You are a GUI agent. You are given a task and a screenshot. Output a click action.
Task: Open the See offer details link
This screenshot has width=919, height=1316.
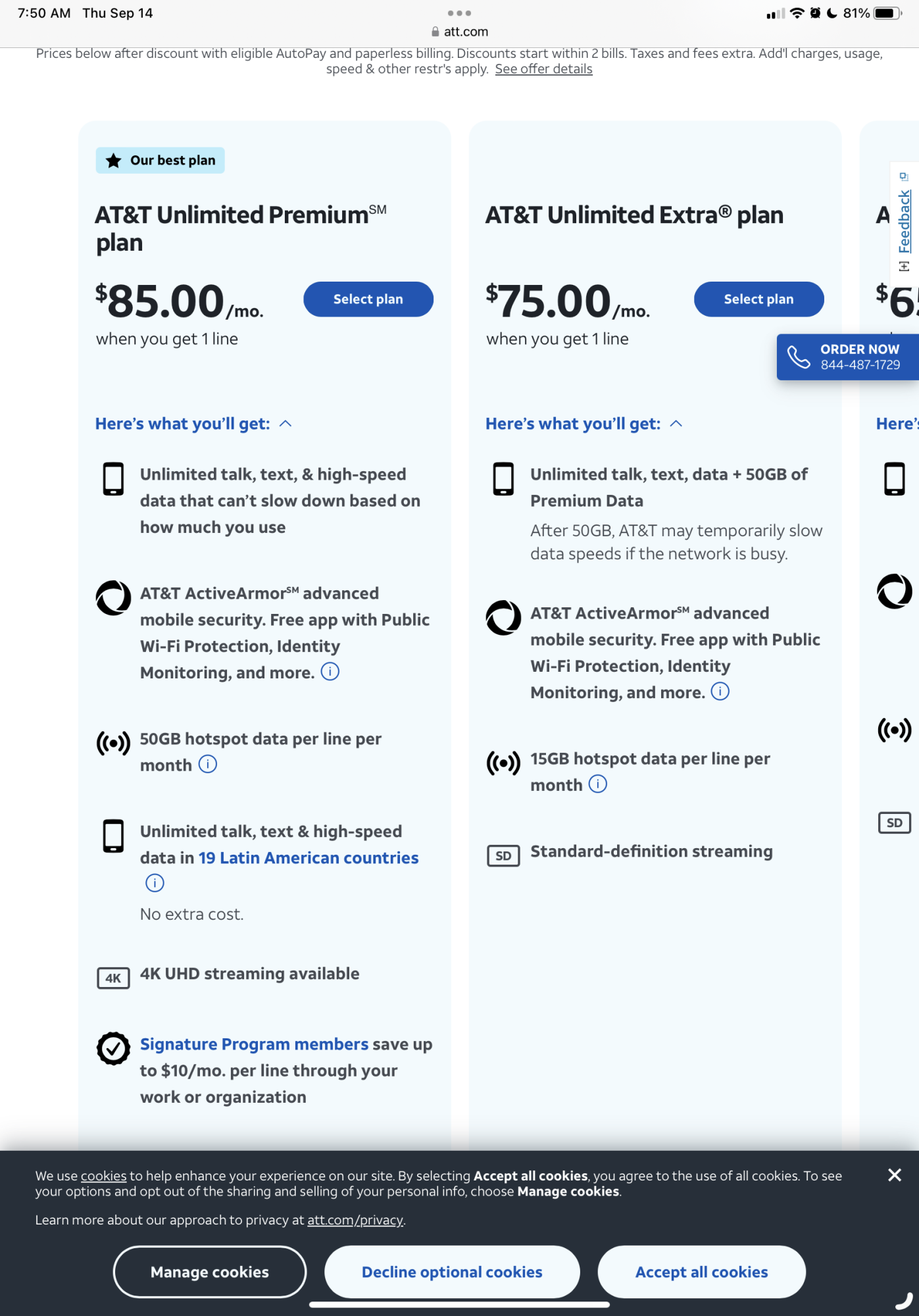point(543,69)
